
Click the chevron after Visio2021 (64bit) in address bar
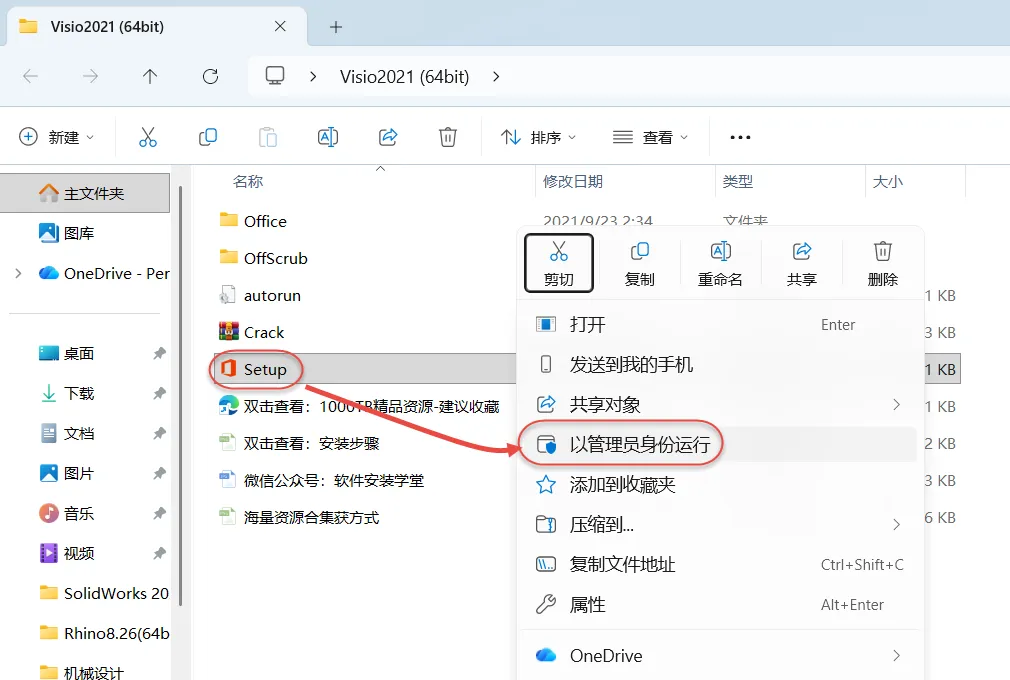pyautogui.click(x=496, y=77)
